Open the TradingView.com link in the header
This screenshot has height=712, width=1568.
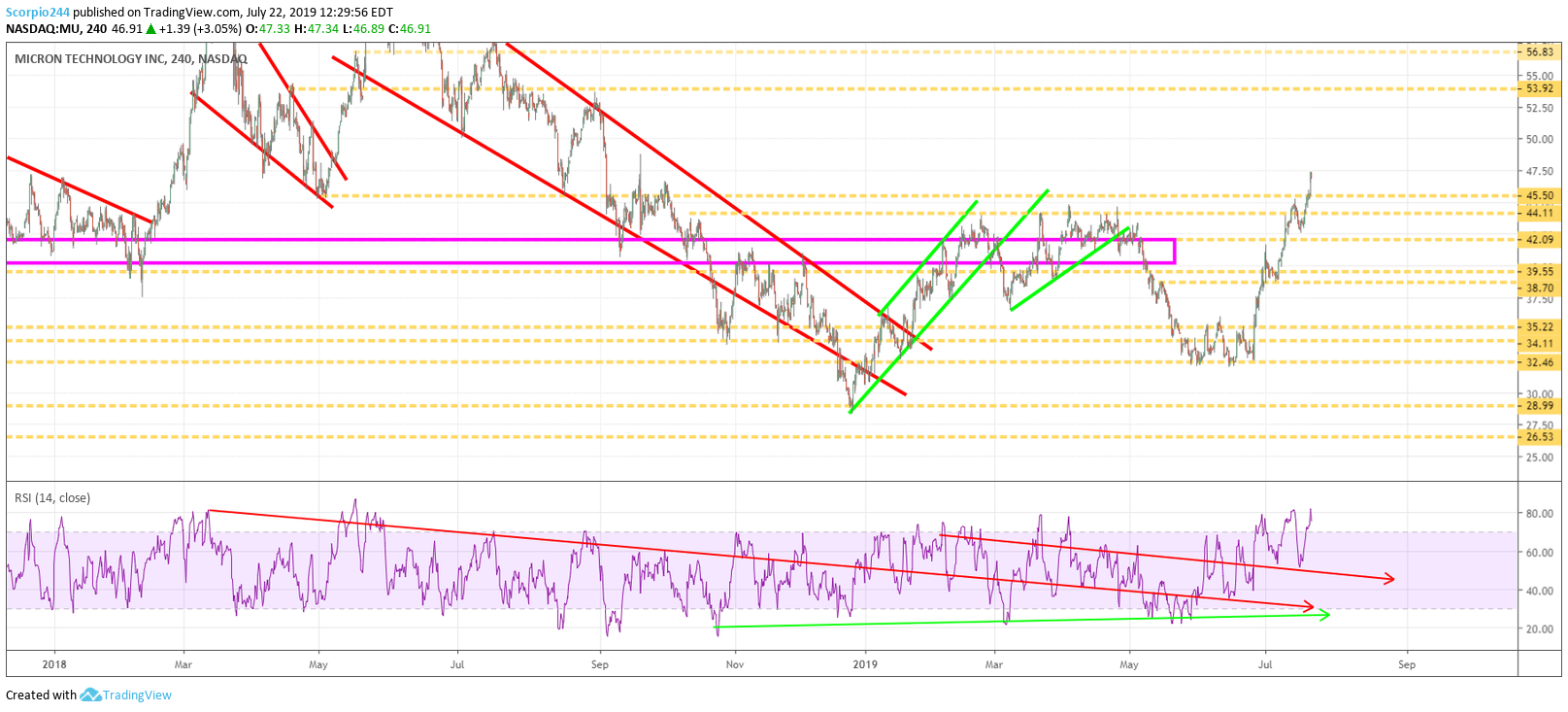pyautogui.click(x=190, y=13)
